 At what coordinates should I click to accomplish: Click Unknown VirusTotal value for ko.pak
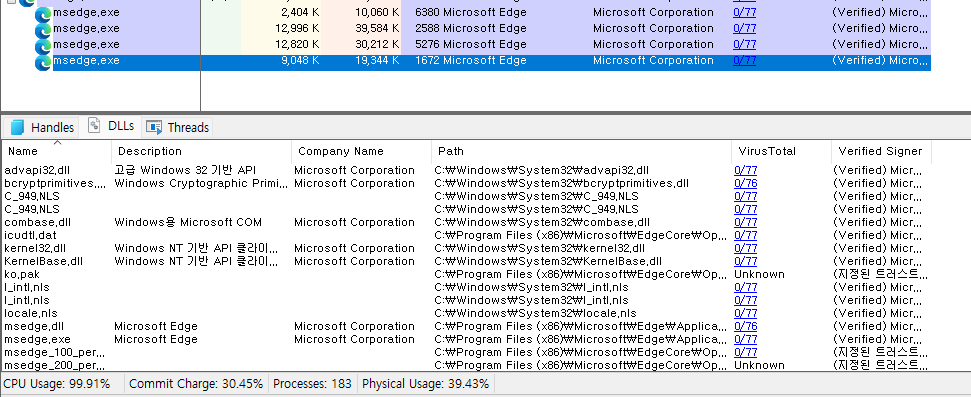click(x=759, y=274)
